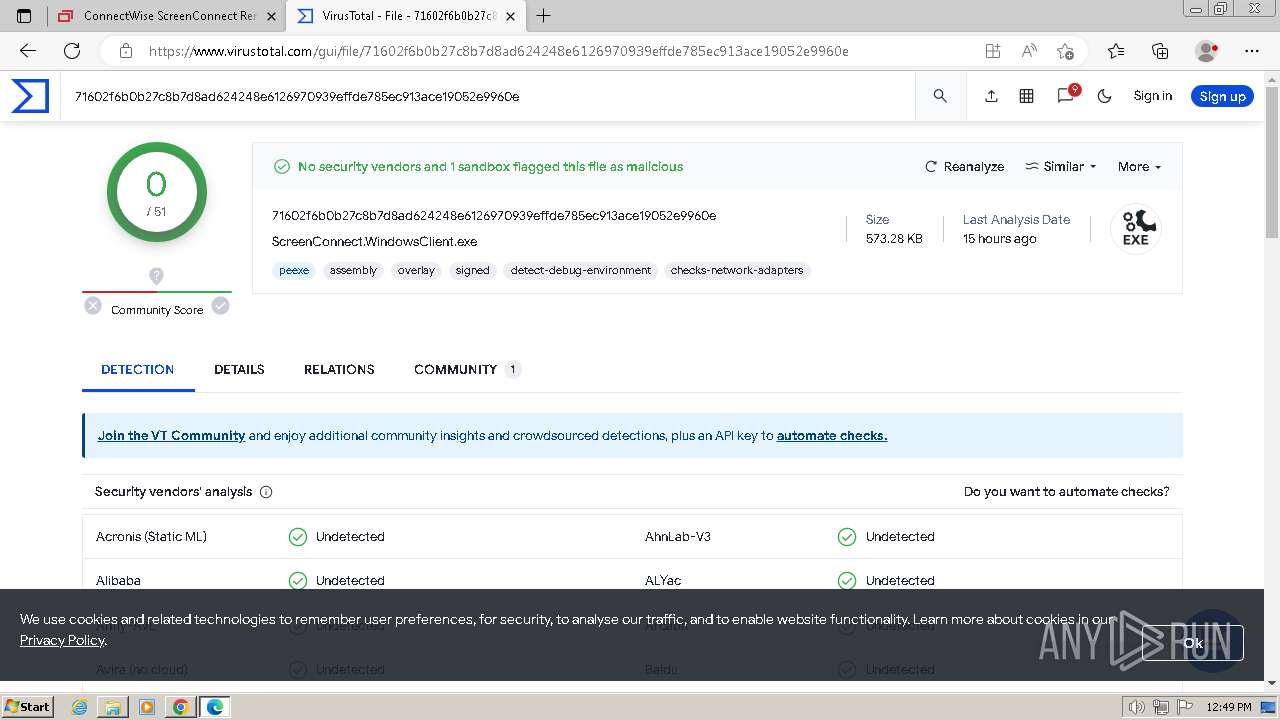Click the apps icon in the address bar
Viewport: 1280px width, 720px height.
(x=992, y=51)
